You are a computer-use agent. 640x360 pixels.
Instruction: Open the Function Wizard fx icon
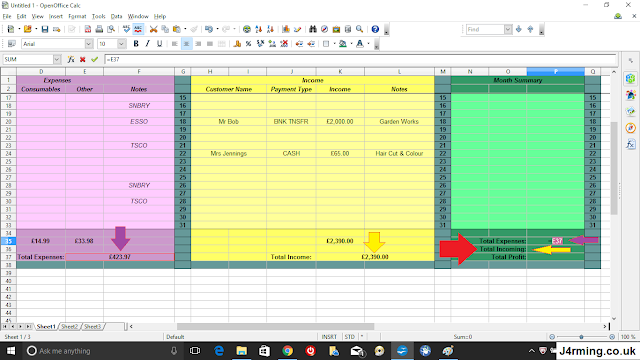coord(71,60)
